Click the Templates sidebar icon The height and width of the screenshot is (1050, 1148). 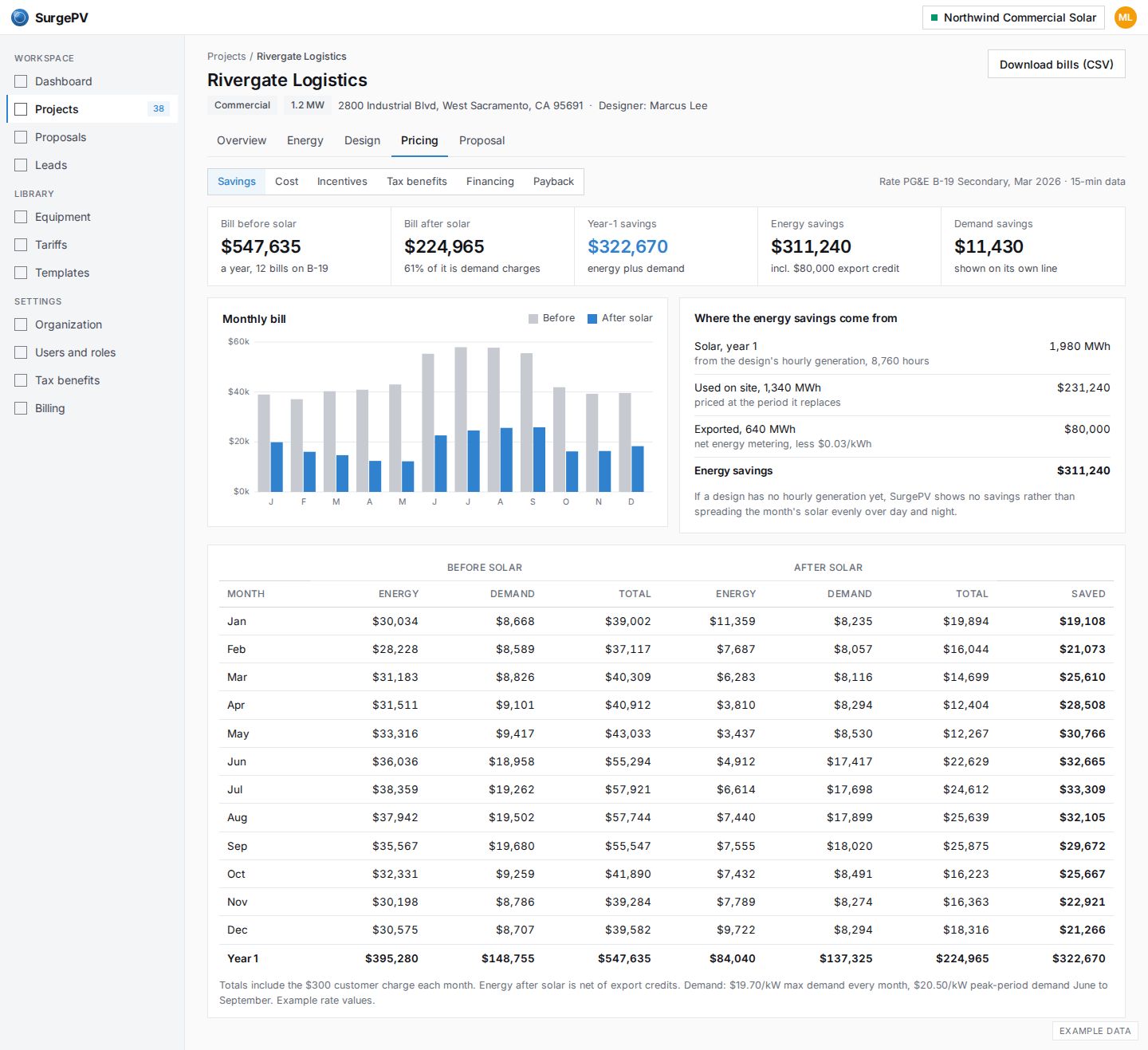coord(21,273)
